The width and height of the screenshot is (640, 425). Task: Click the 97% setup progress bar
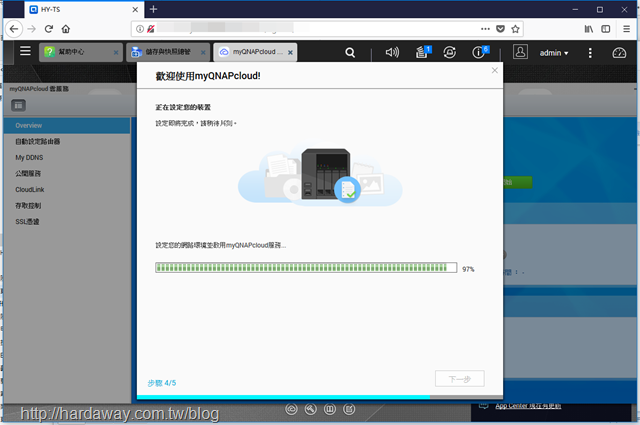(x=306, y=268)
